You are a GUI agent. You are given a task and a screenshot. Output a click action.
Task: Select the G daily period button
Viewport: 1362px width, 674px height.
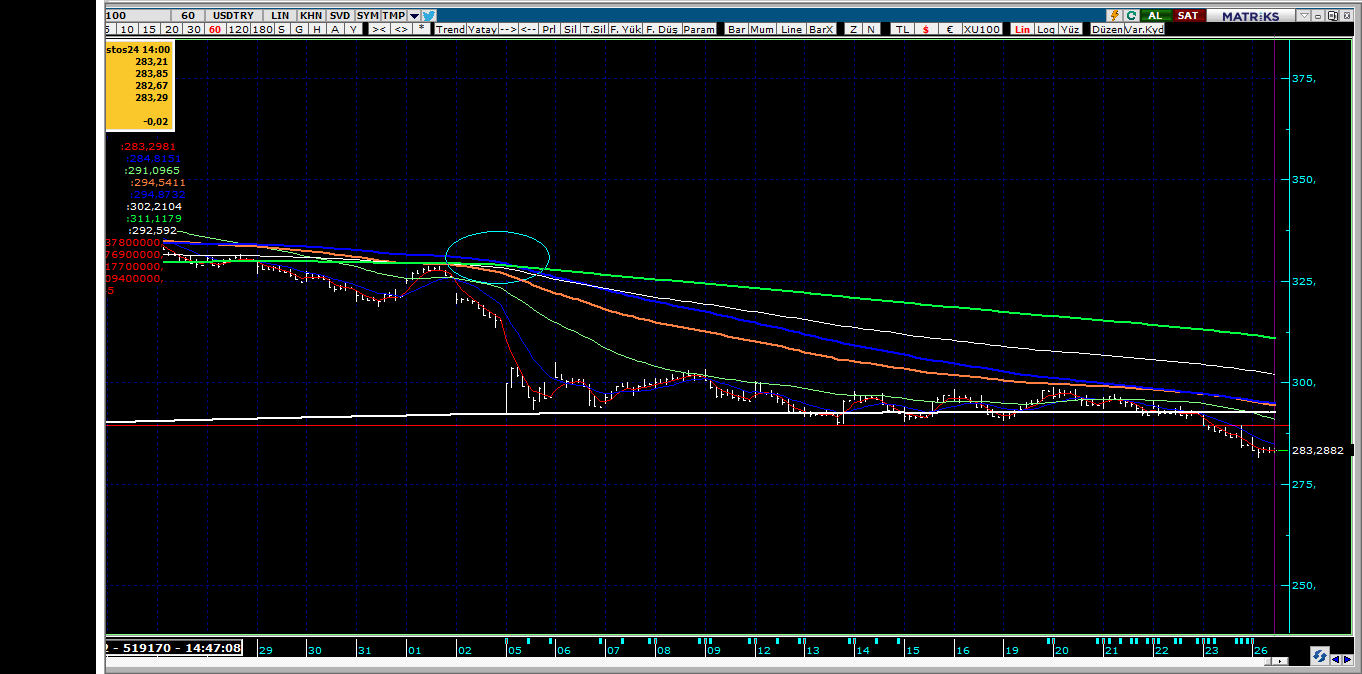pyautogui.click(x=299, y=30)
